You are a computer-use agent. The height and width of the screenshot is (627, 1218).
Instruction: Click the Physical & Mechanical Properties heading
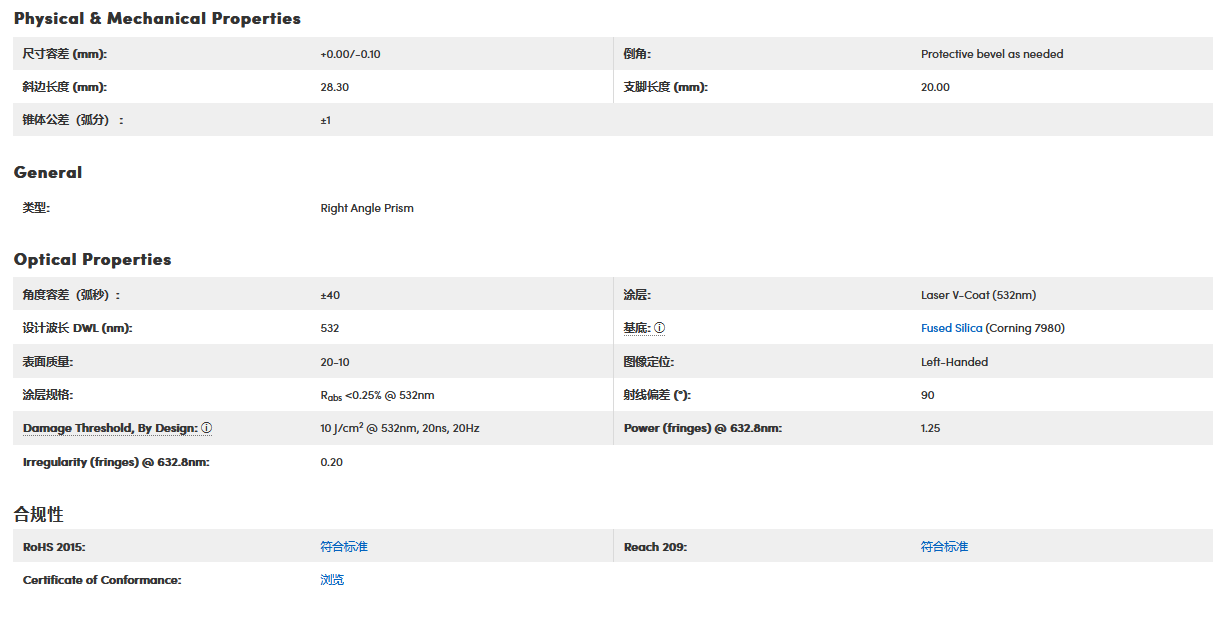[157, 19]
